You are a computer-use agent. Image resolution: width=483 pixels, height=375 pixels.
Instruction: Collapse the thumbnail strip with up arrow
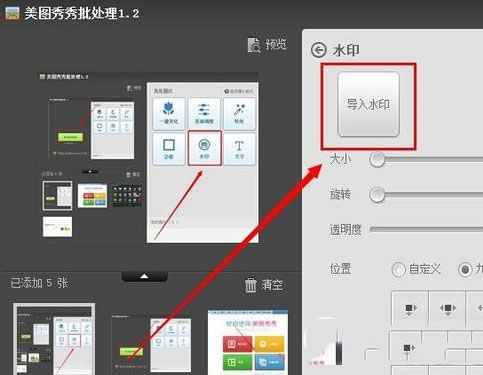144,276
